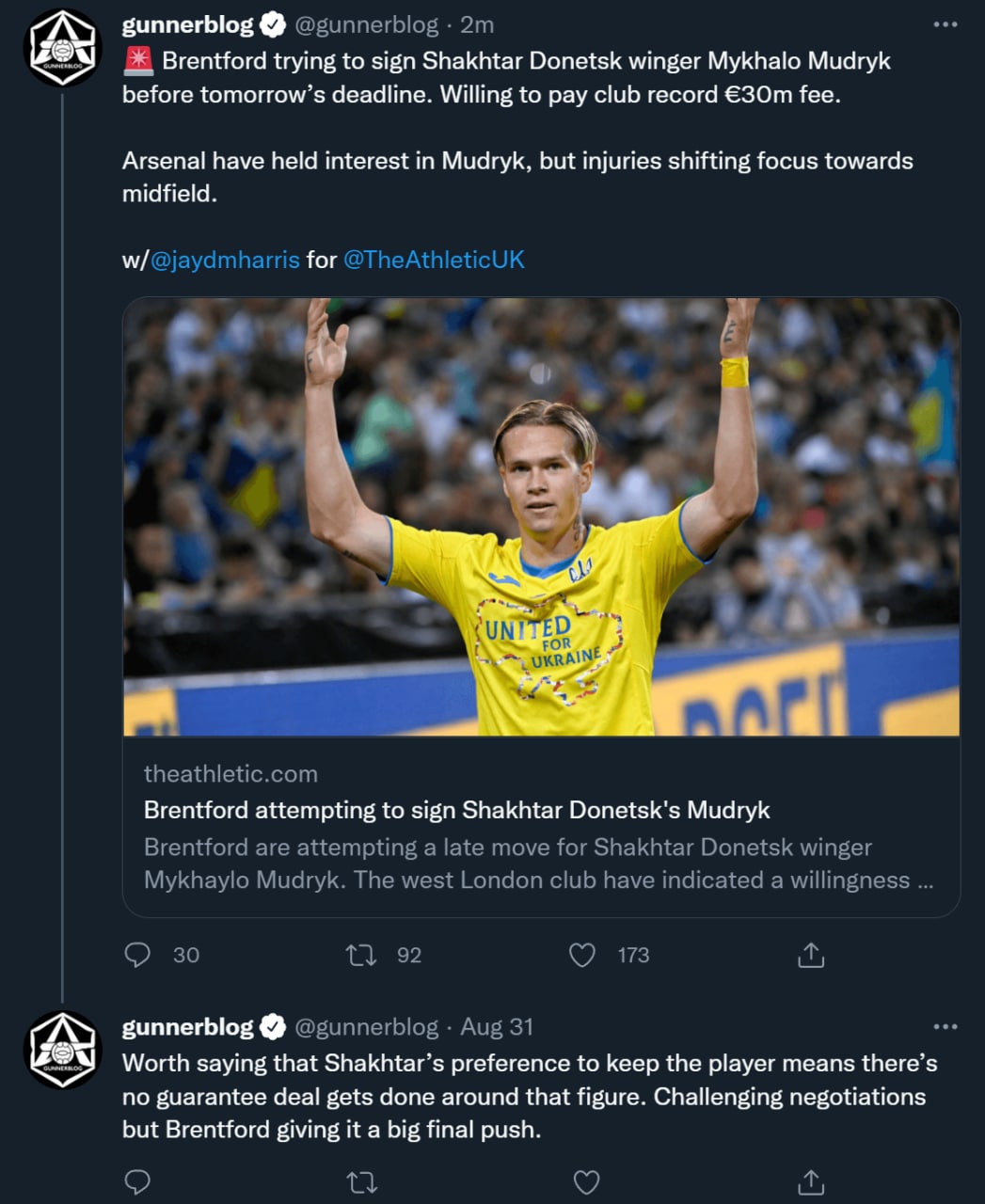Like the tweet with 173 likes

click(x=582, y=955)
